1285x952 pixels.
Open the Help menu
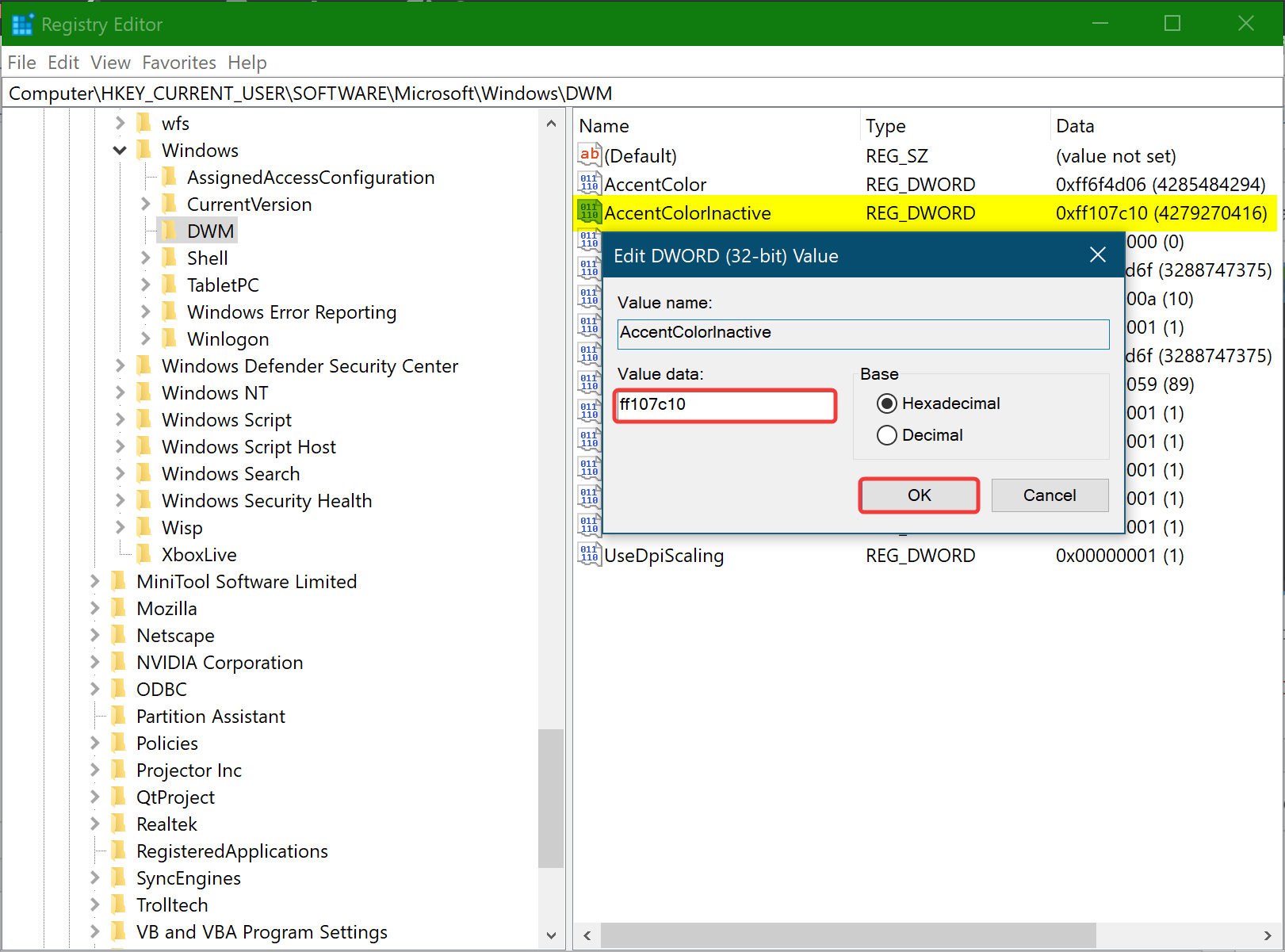pyautogui.click(x=247, y=63)
